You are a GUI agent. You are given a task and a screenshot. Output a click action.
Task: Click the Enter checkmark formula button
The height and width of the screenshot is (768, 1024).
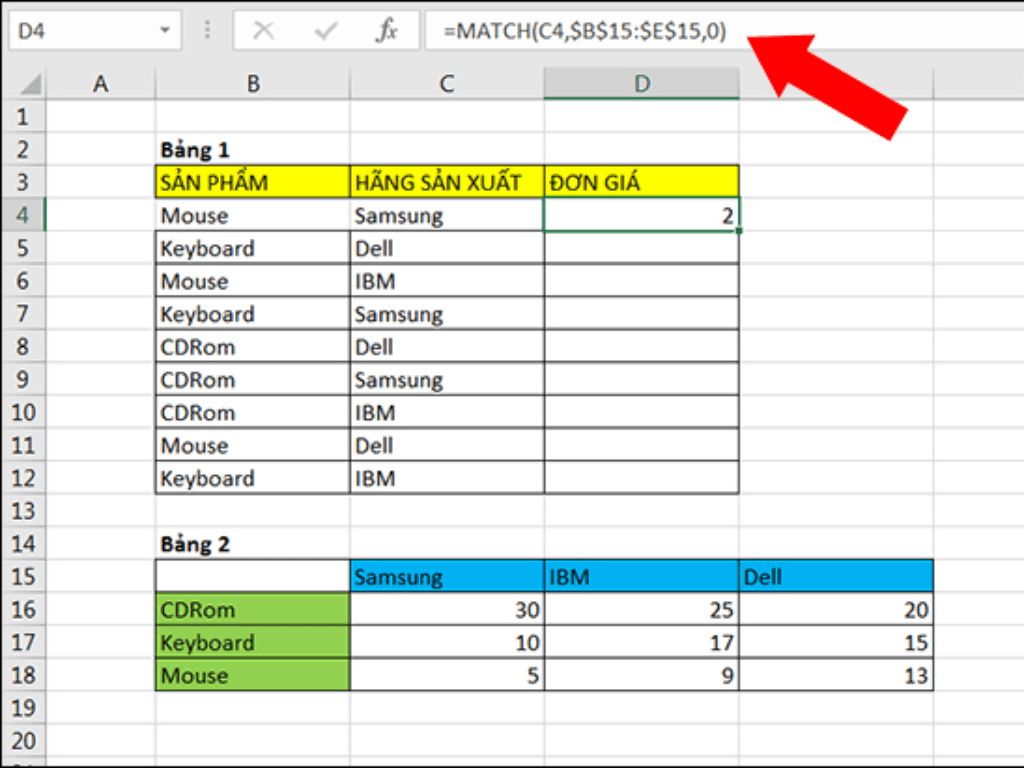[325, 31]
